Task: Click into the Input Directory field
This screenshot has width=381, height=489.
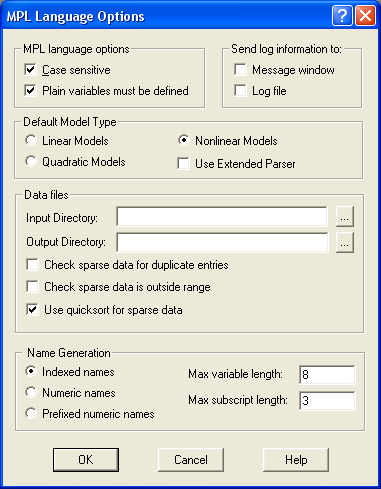Action: pyautogui.click(x=222, y=217)
